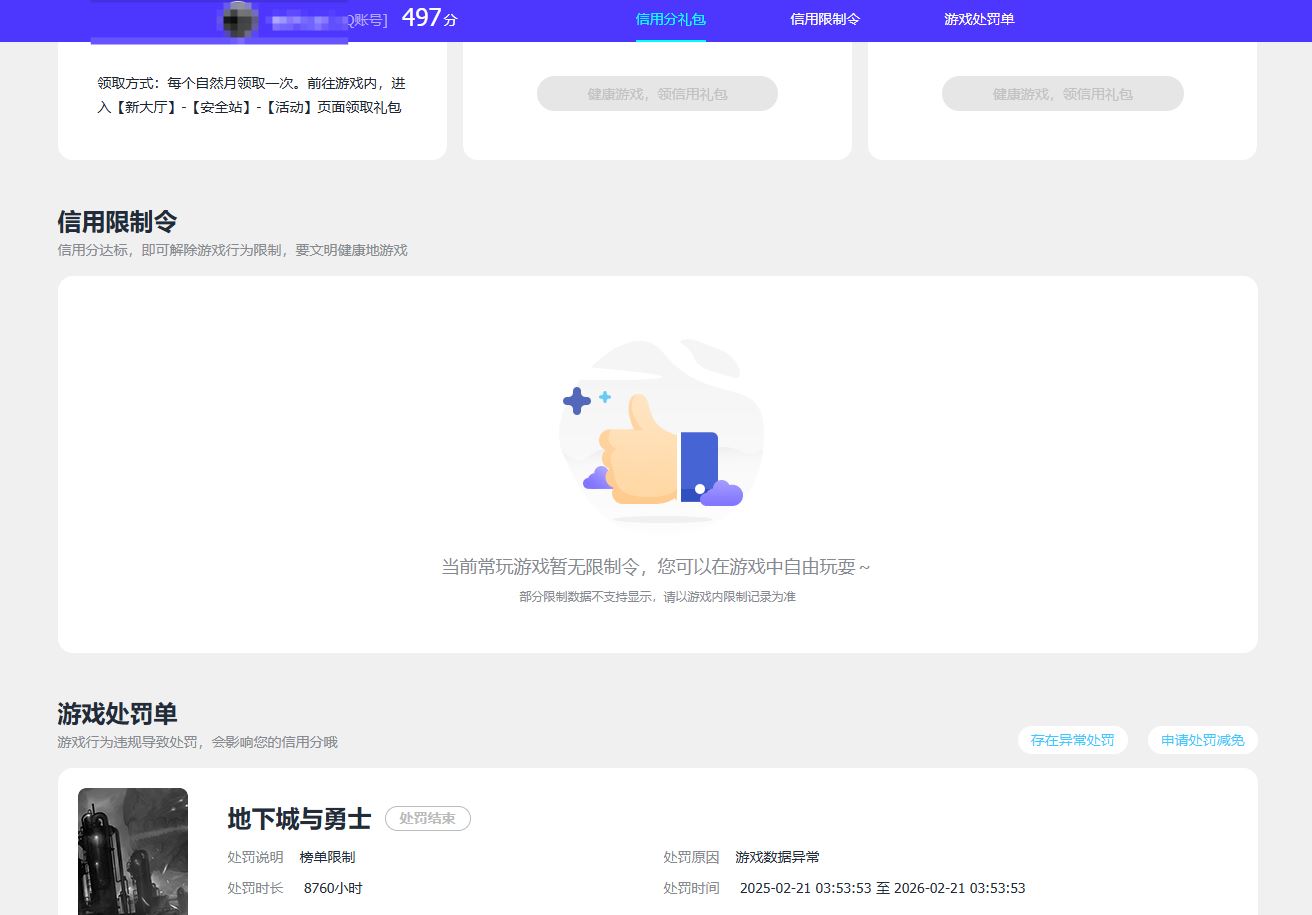Go to the 游戏处罚单 header tab
The height and width of the screenshot is (915, 1312).
point(979,19)
